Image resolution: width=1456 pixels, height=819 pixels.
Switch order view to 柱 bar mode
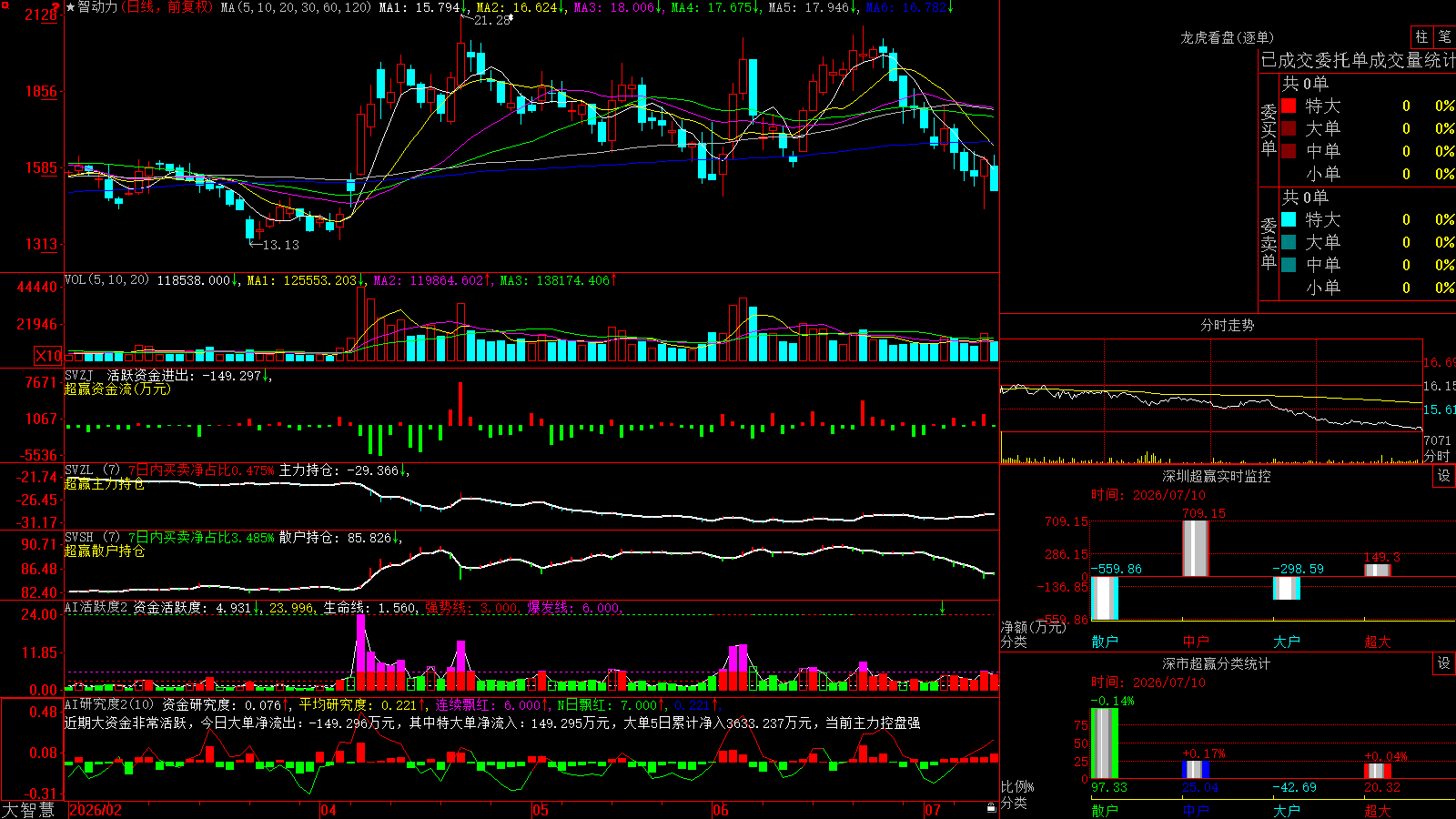click(1421, 36)
